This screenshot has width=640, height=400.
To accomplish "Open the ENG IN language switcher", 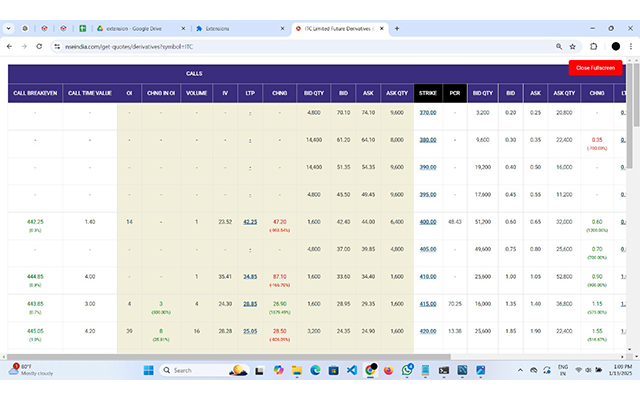I will click(x=563, y=370).
